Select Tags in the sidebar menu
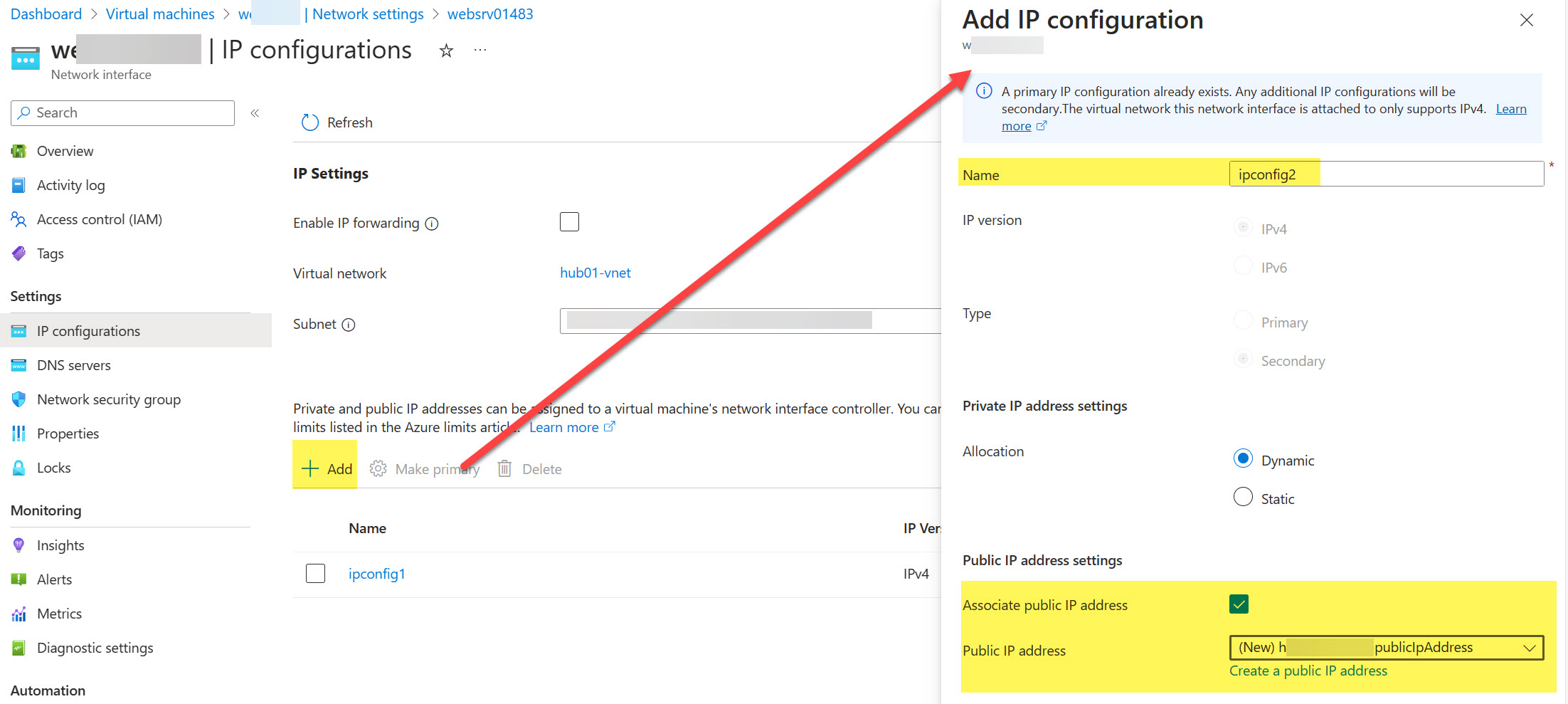The width and height of the screenshot is (1568, 704). click(50, 253)
